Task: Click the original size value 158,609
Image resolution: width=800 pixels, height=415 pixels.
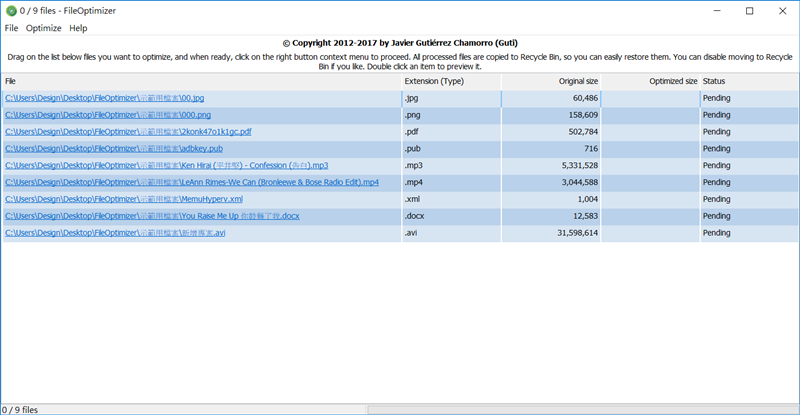Action: click(583, 115)
